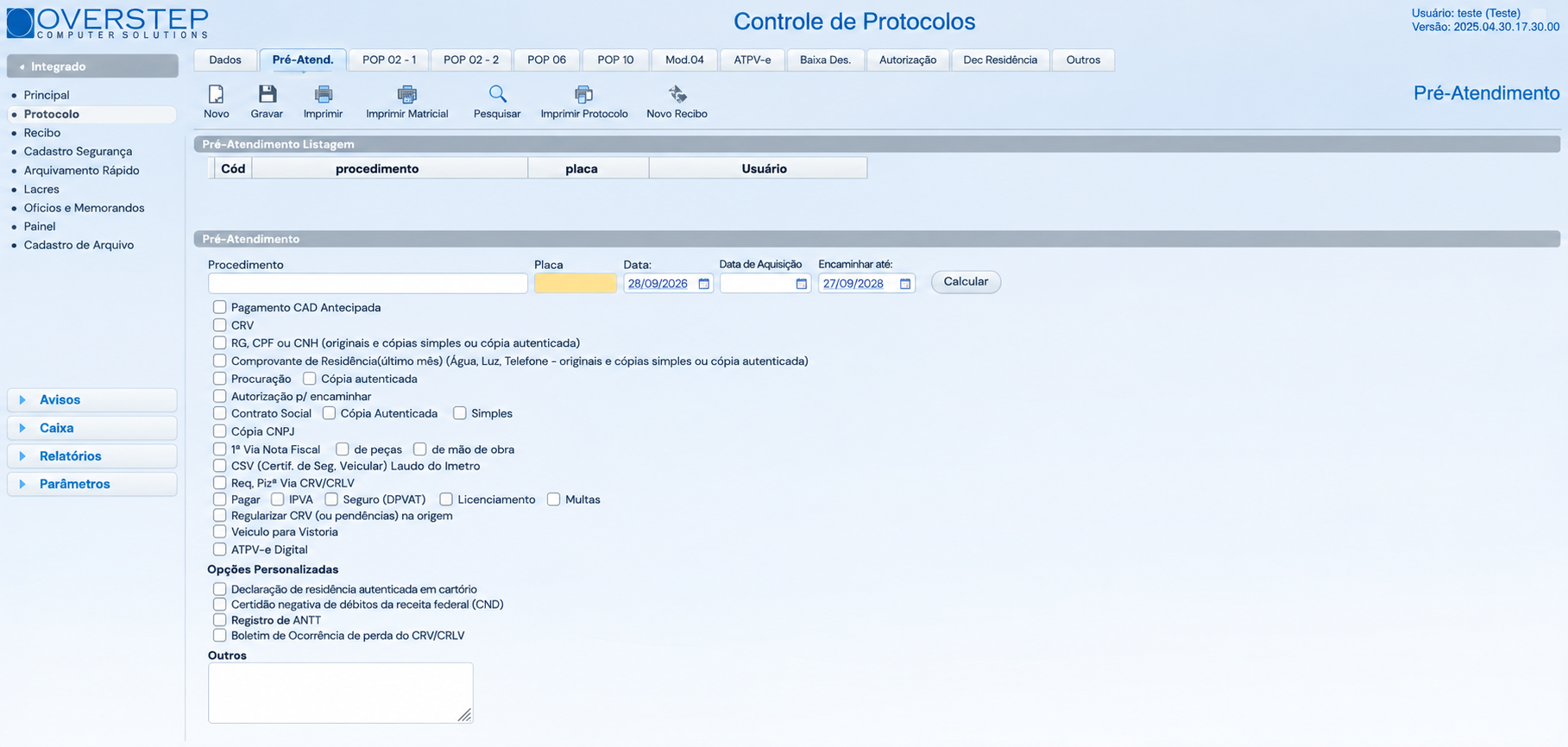Click the Outros text area
The width and height of the screenshot is (1568, 747).
tap(340, 693)
